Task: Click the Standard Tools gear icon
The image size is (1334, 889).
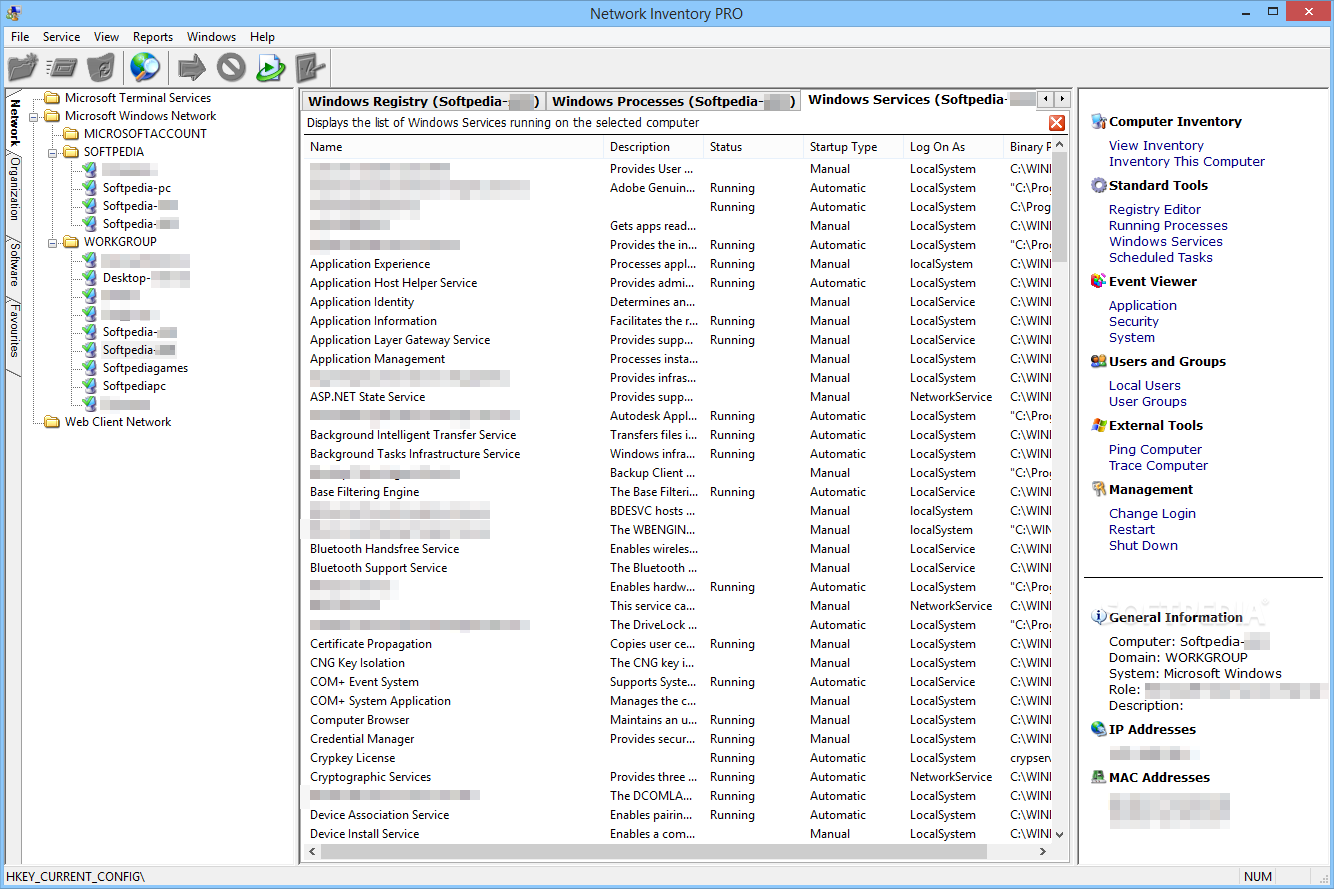Action: click(x=1099, y=185)
